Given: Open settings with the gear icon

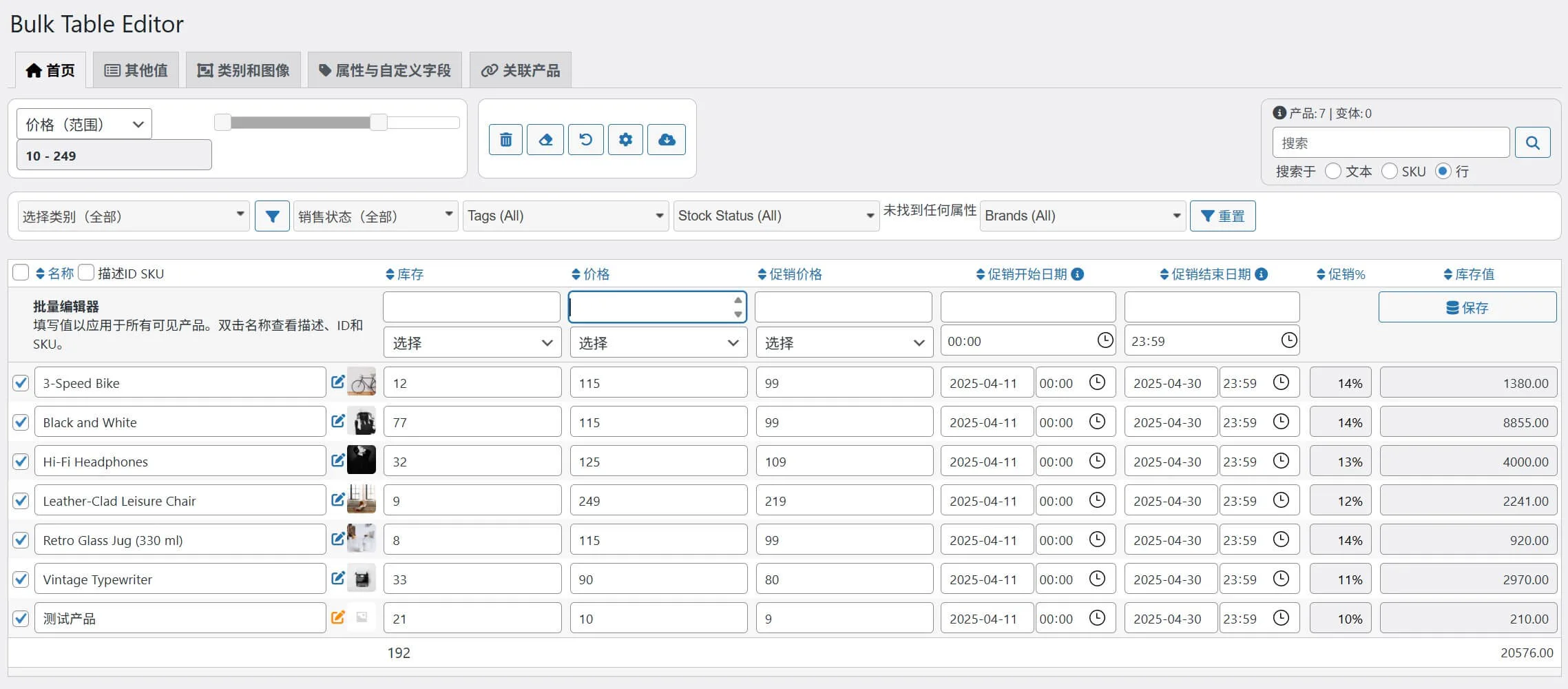Looking at the screenshot, I should (x=625, y=140).
